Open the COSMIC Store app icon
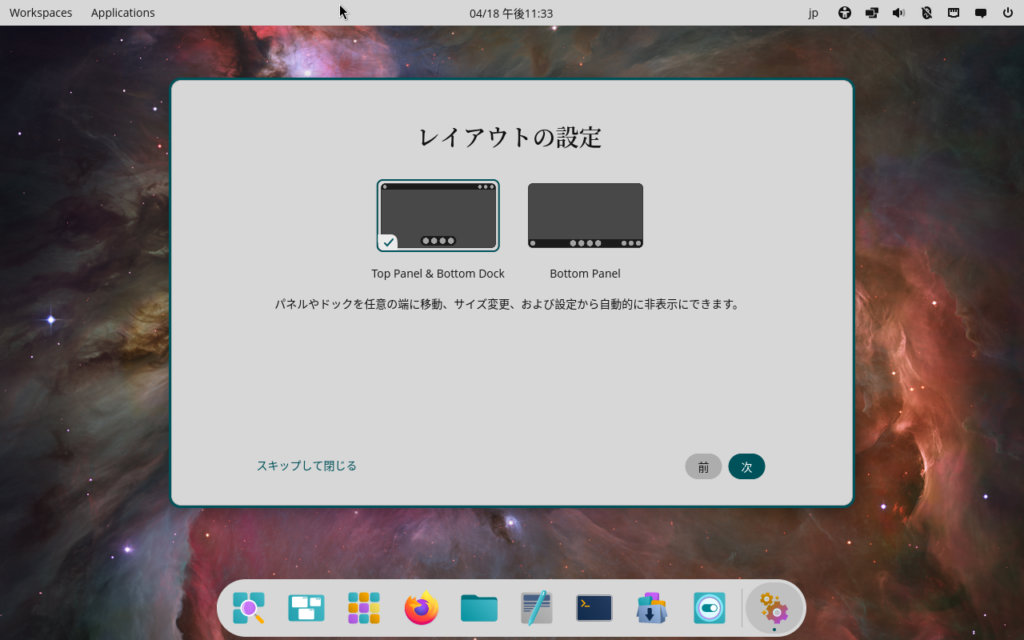Image resolution: width=1024 pixels, height=640 pixels. (x=651, y=608)
